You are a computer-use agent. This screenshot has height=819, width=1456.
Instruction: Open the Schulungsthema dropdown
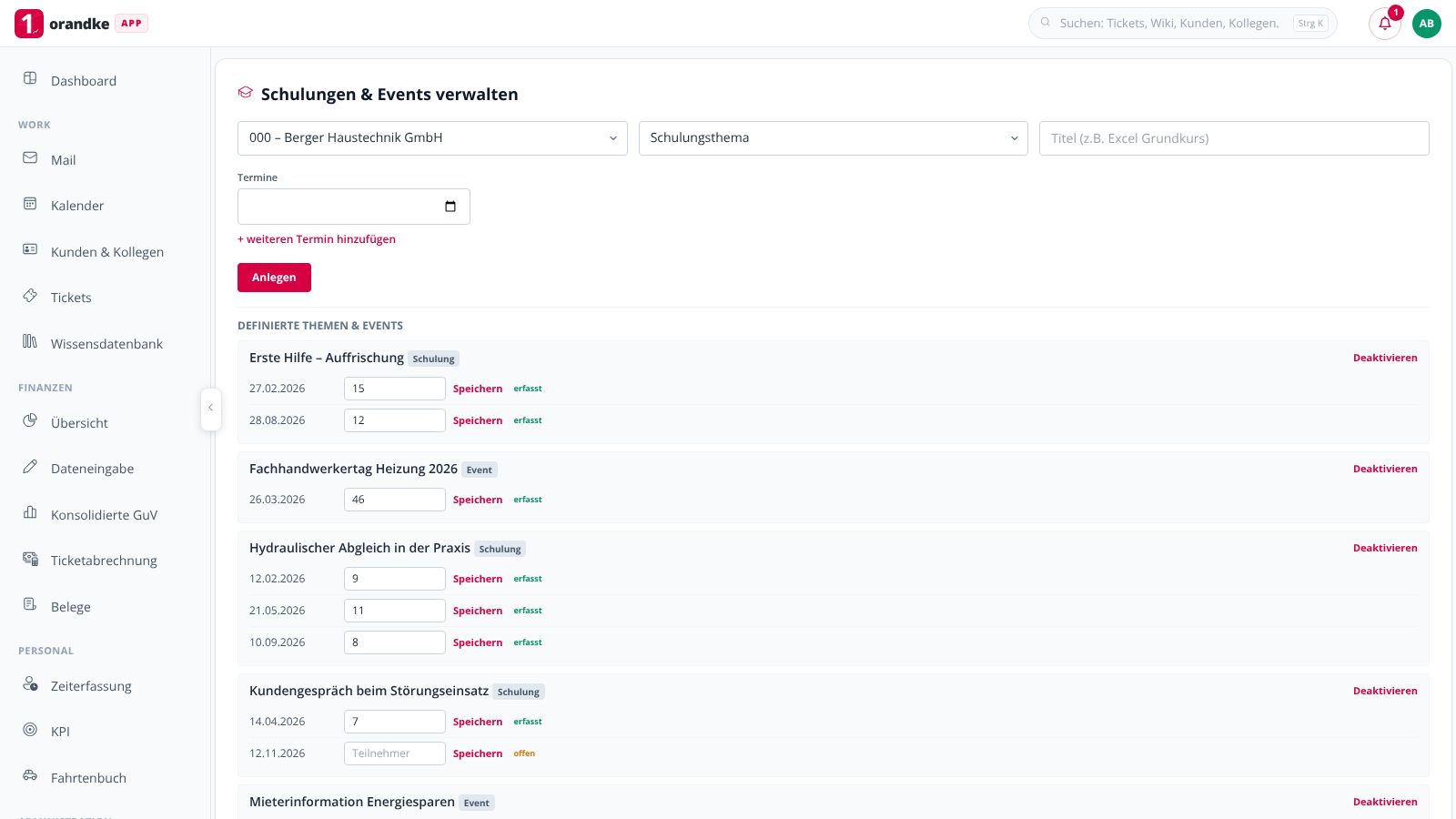point(834,138)
